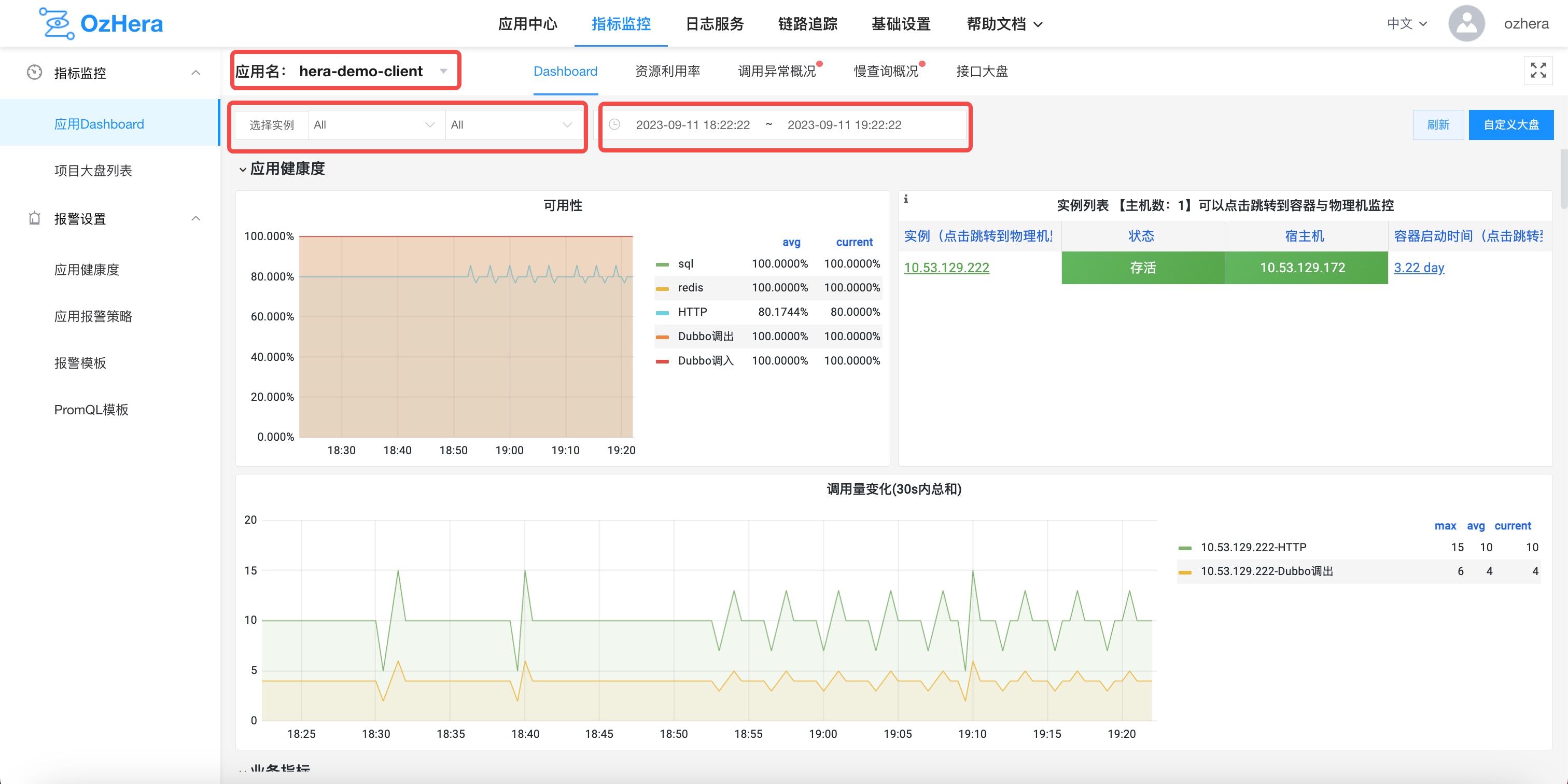1568x784 pixels.
Task: Open the 帮助文档 dropdown menu
Action: pyautogui.click(x=1004, y=24)
